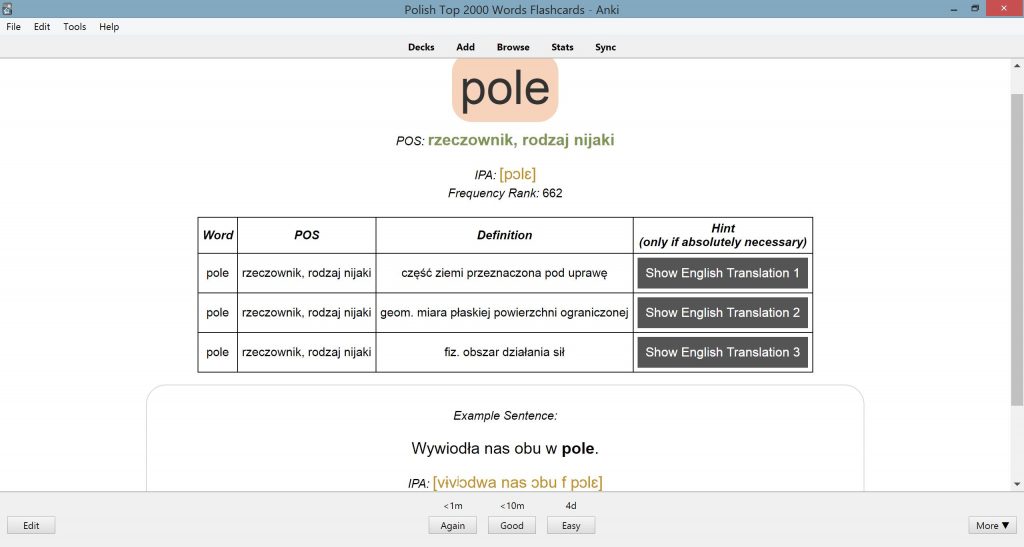The width and height of the screenshot is (1024, 547).
Task: Open the Stats view
Action: tap(562, 47)
